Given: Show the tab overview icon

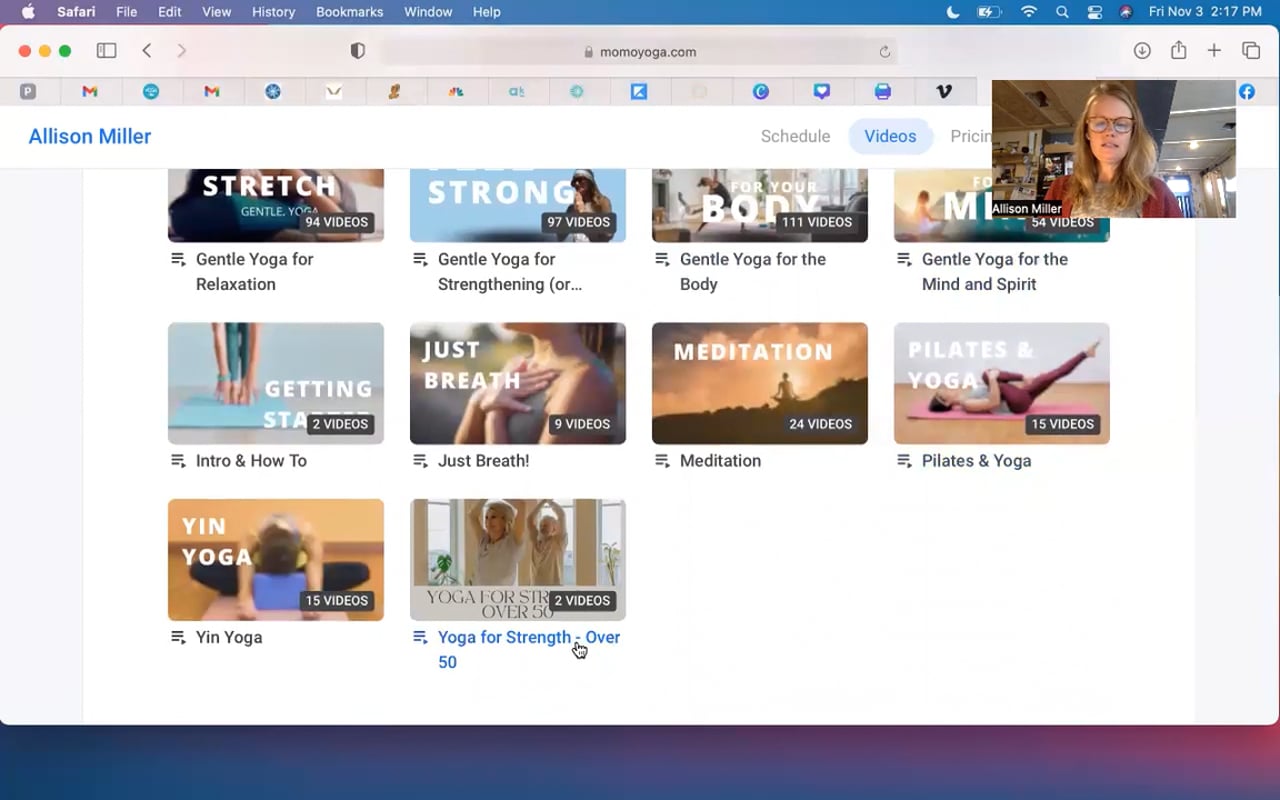Looking at the screenshot, I should click(x=1250, y=51).
